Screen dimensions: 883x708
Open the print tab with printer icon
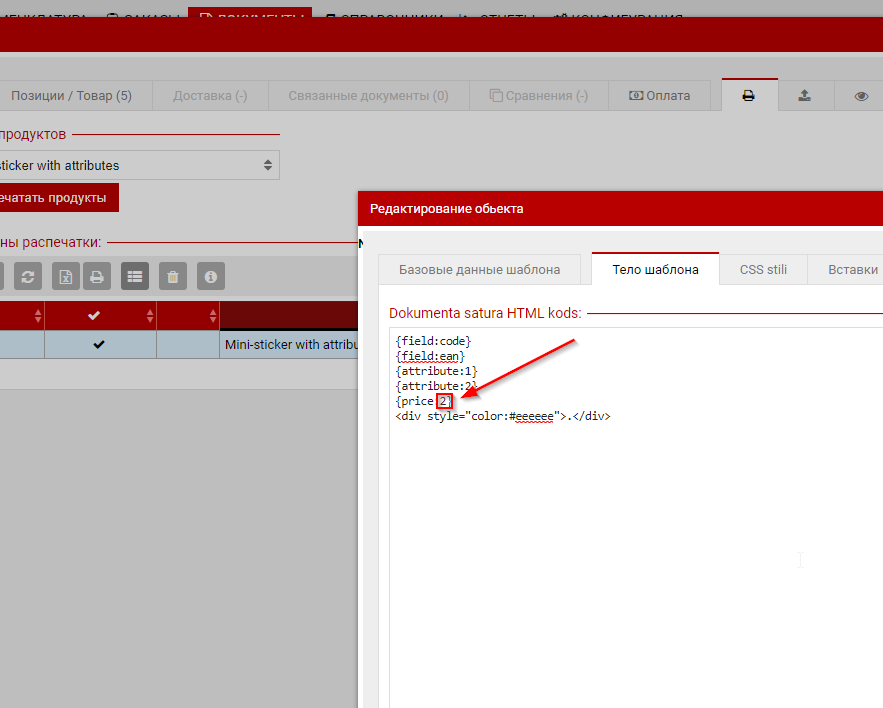click(x=748, y=96)
